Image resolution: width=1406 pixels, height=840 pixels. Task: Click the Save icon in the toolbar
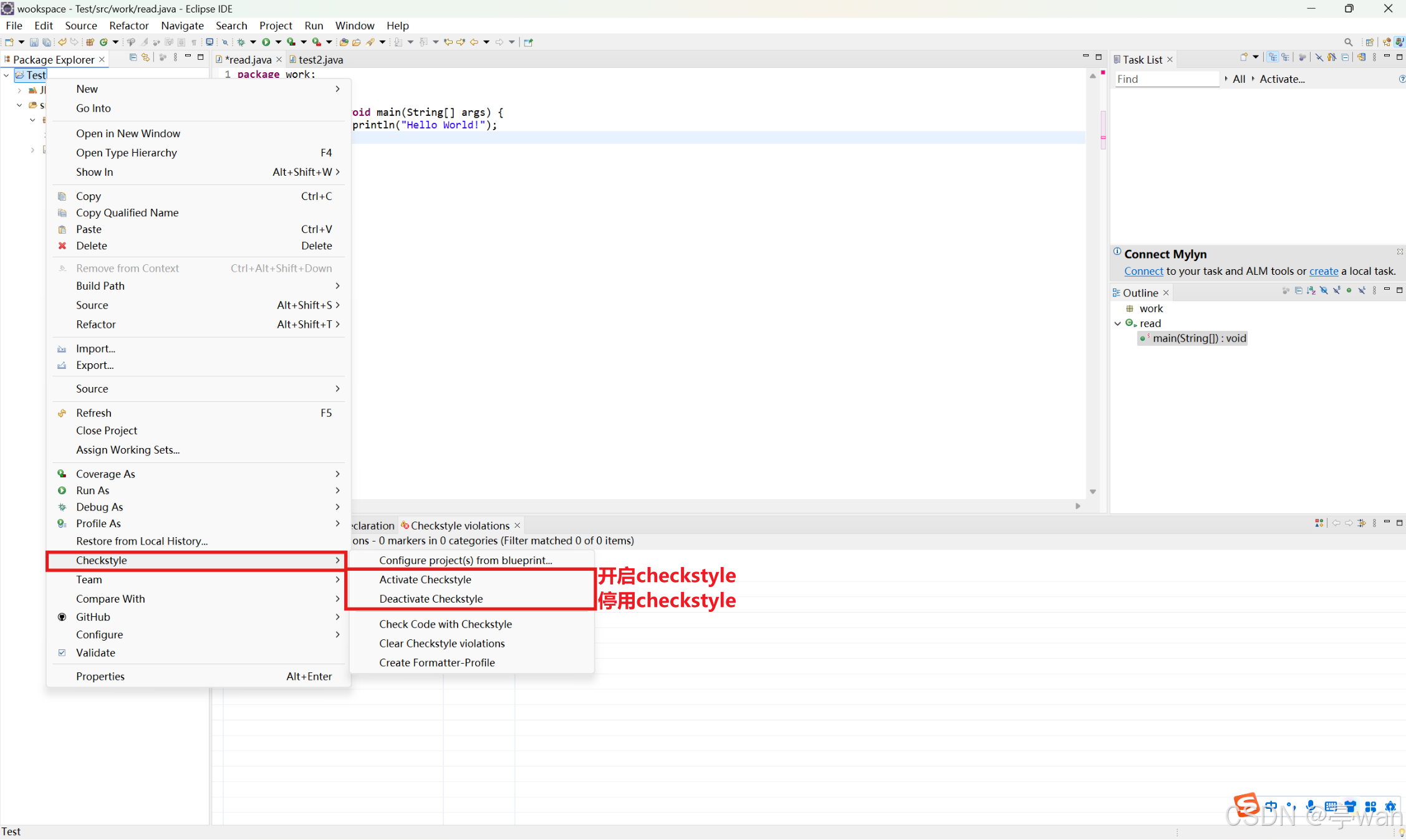point(34,42)
